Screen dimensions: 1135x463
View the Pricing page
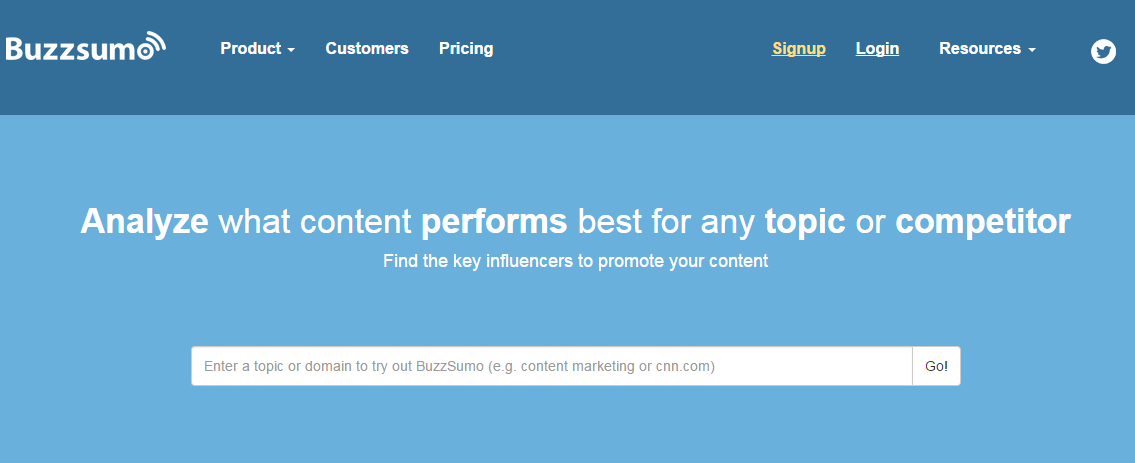click(x=466, y=49)
